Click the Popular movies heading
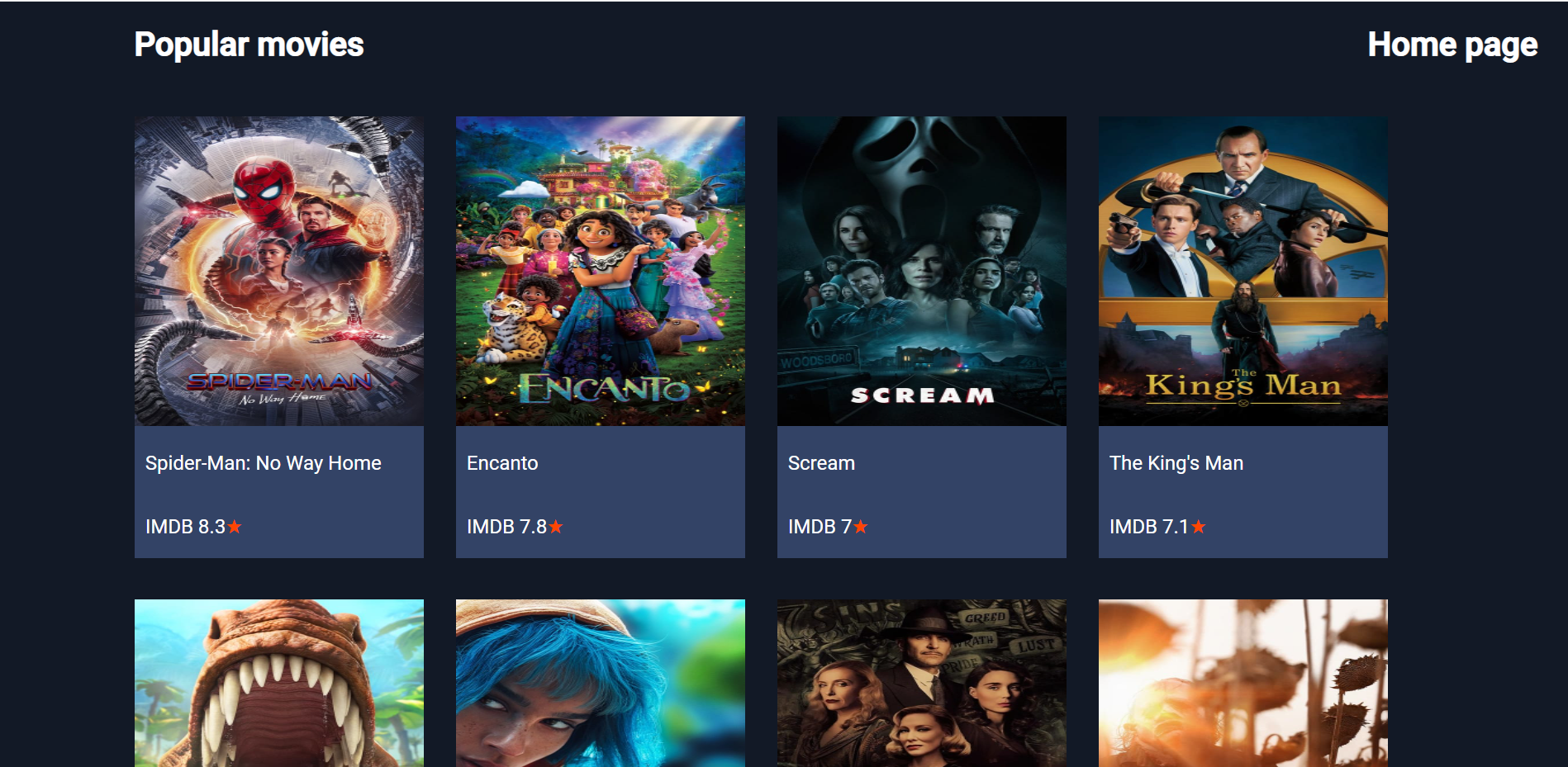 pyautogui.click(x=249, y=45)
